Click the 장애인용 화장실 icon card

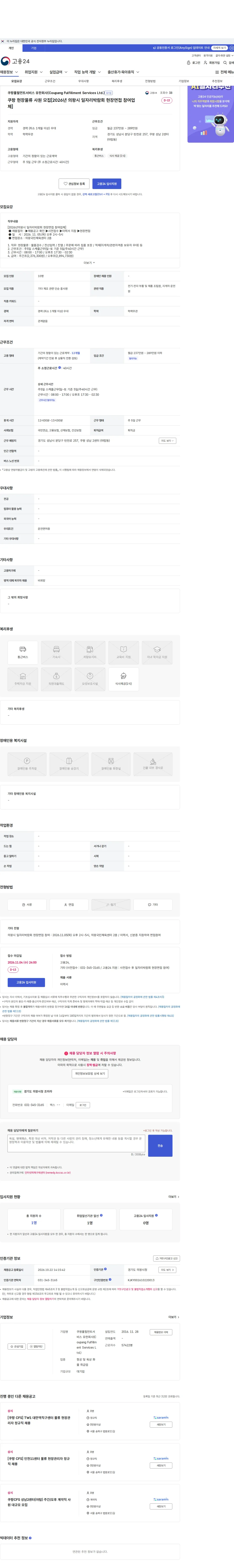point(111,764)
